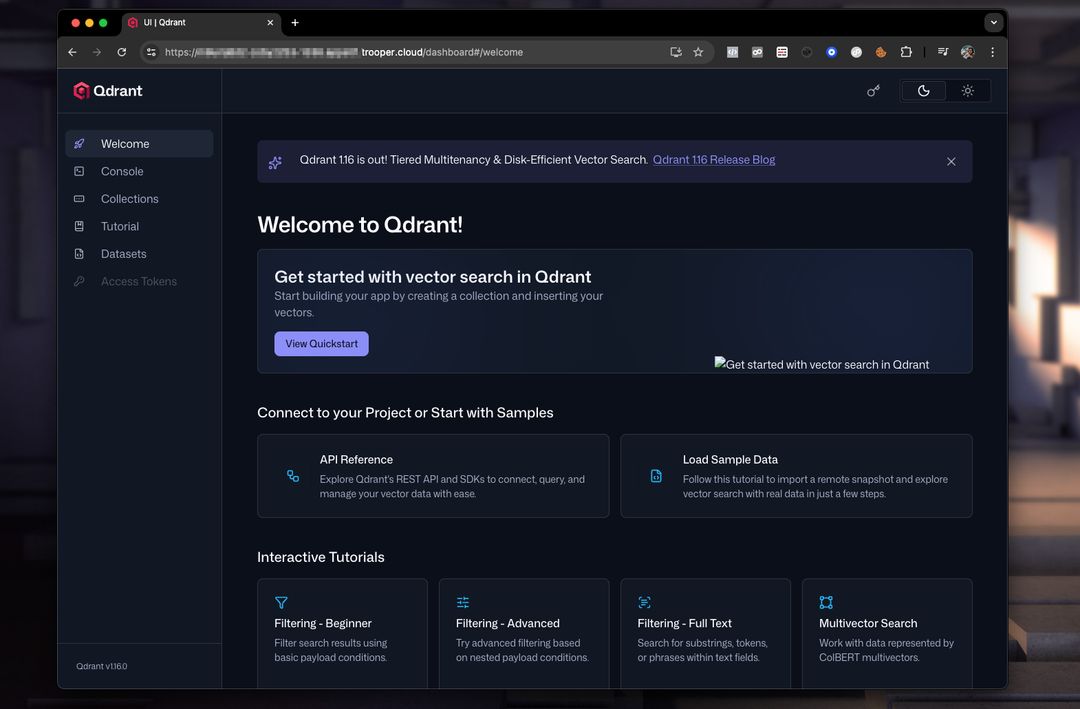Viewport: 1080px width, 709px height.
Task: Click inside the browser address bar
Action: 400,52
